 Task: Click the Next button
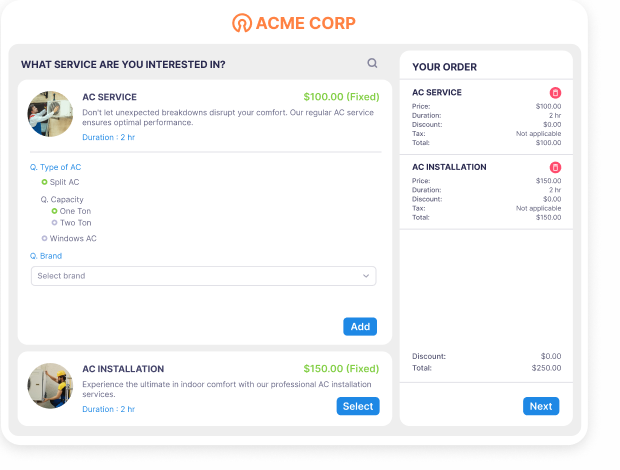[541, 406]
